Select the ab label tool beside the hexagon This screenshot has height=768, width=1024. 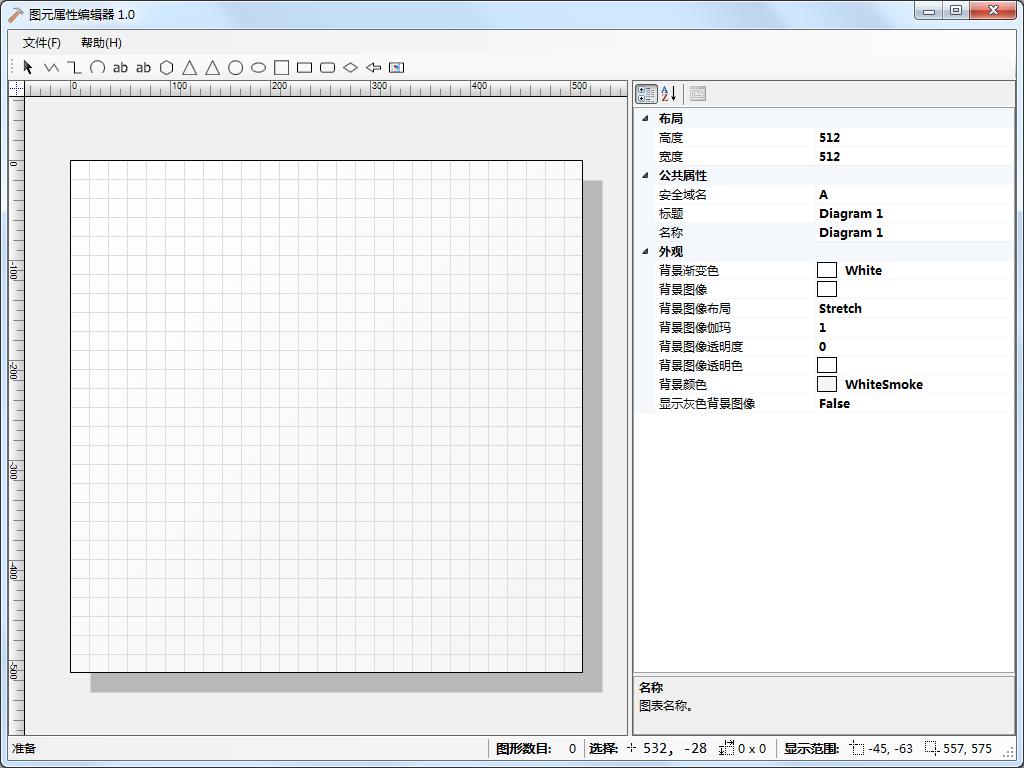point(143,67)
